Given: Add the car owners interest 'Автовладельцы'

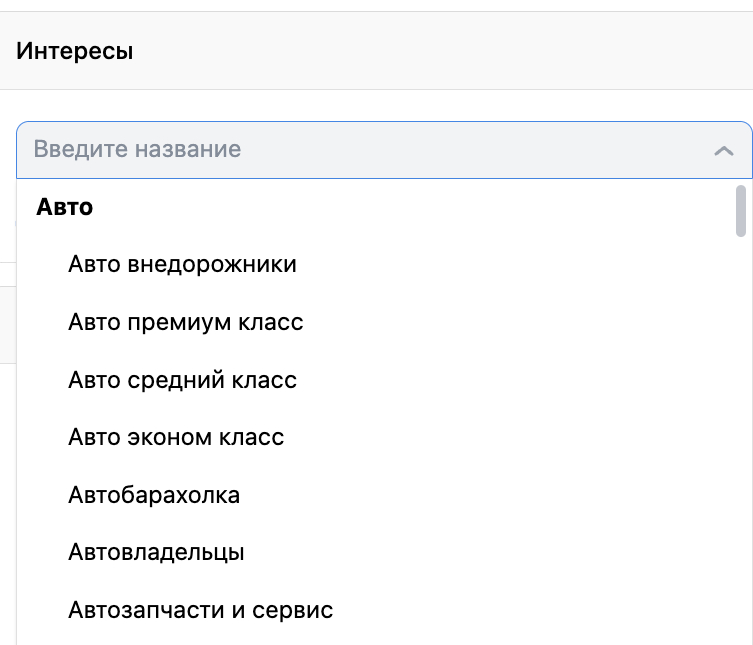Looking at the screenshot, I should point(156,552).
